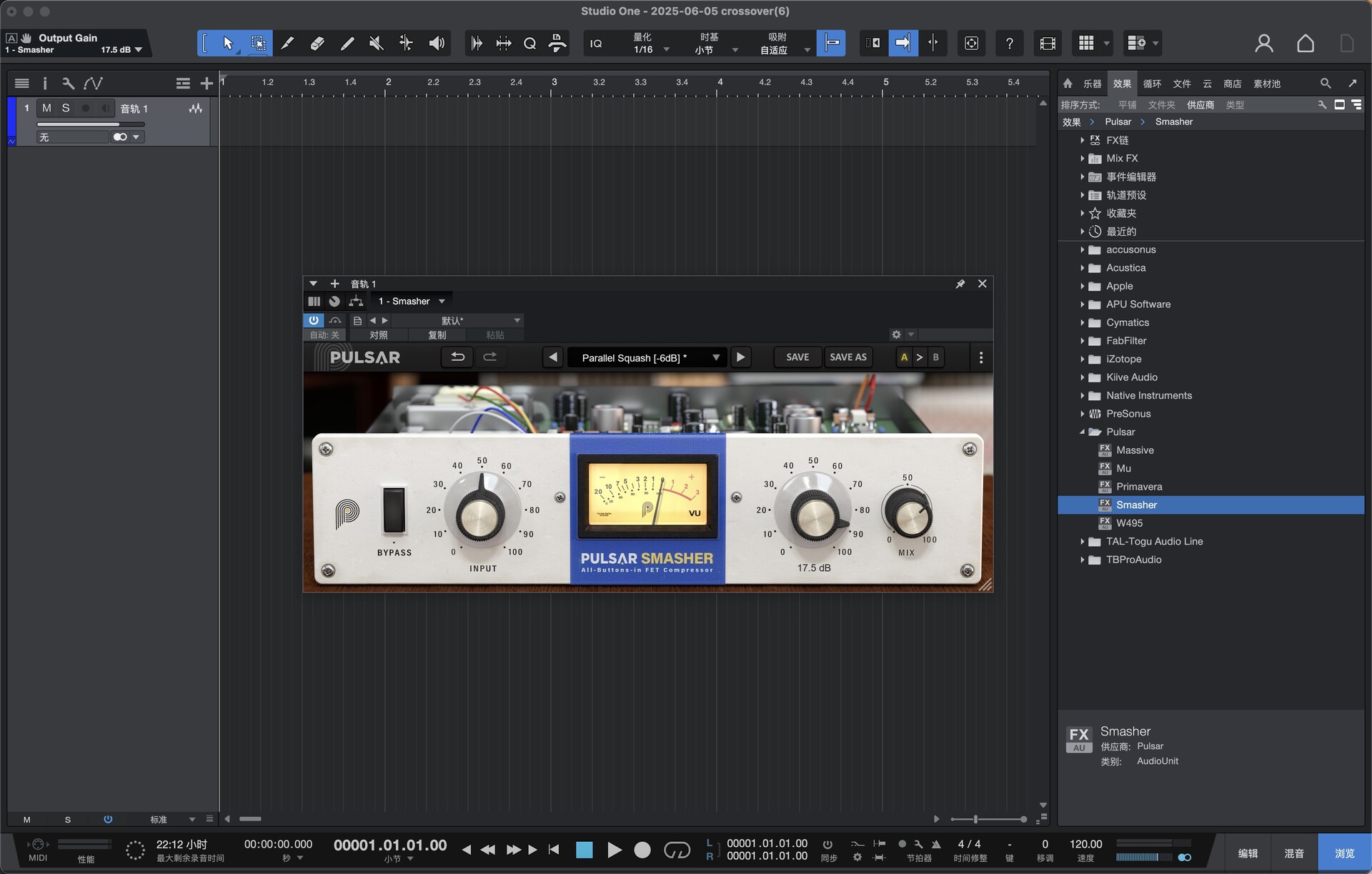Select the Eraser tool

point(317,44)
